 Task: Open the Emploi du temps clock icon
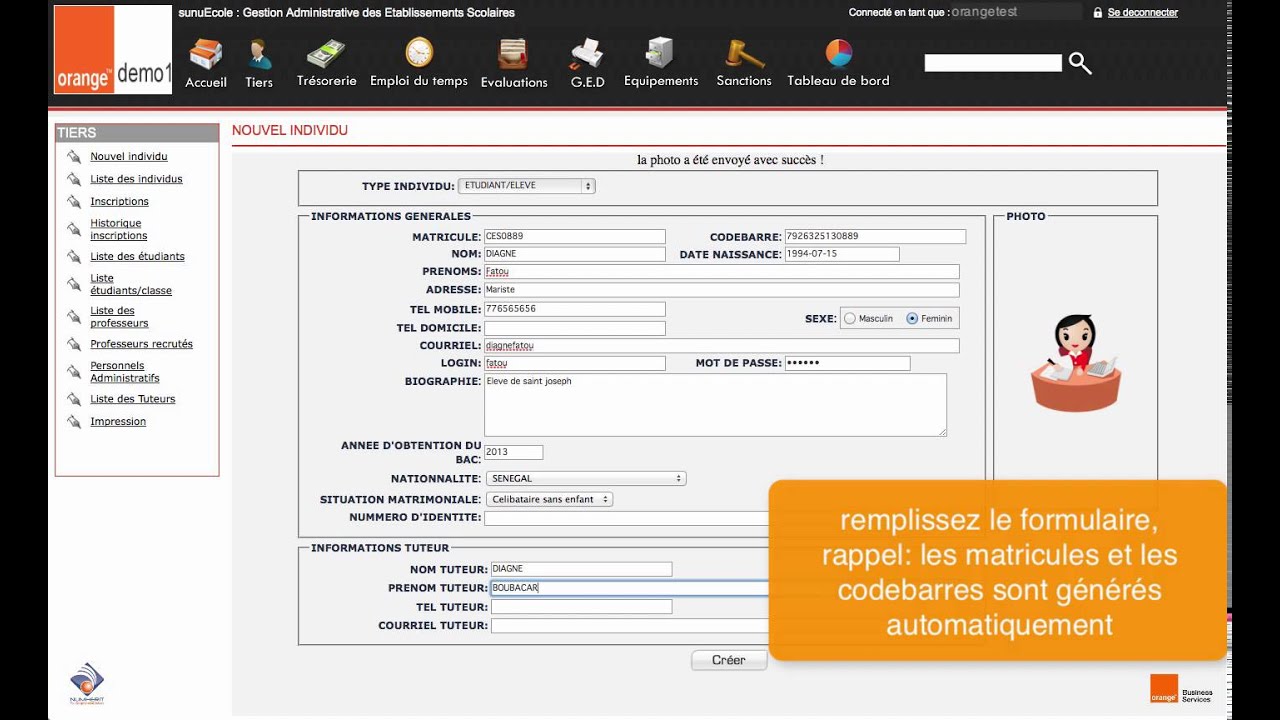click(x=419, y=52)
